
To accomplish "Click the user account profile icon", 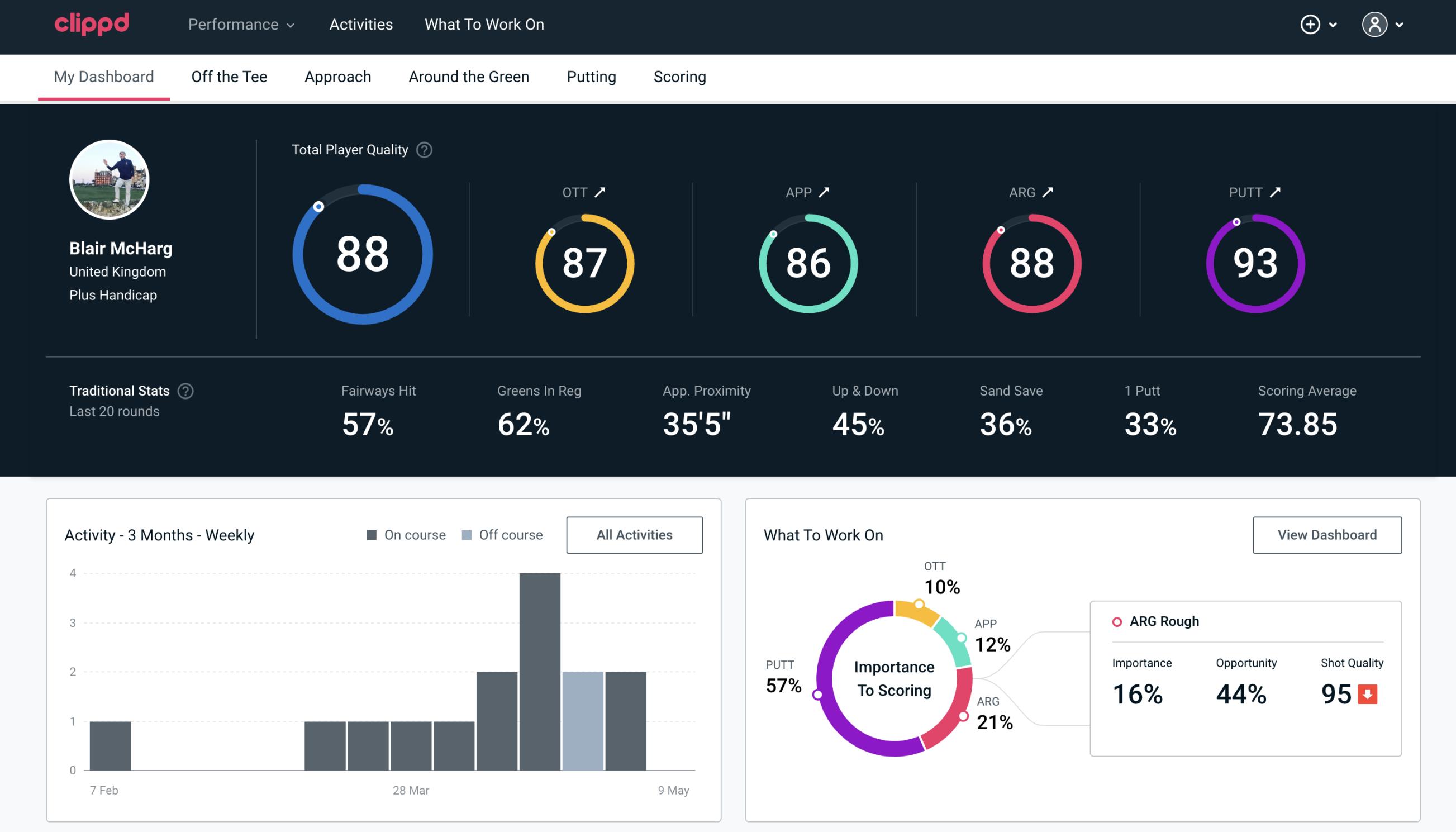I will point(1375,24).
